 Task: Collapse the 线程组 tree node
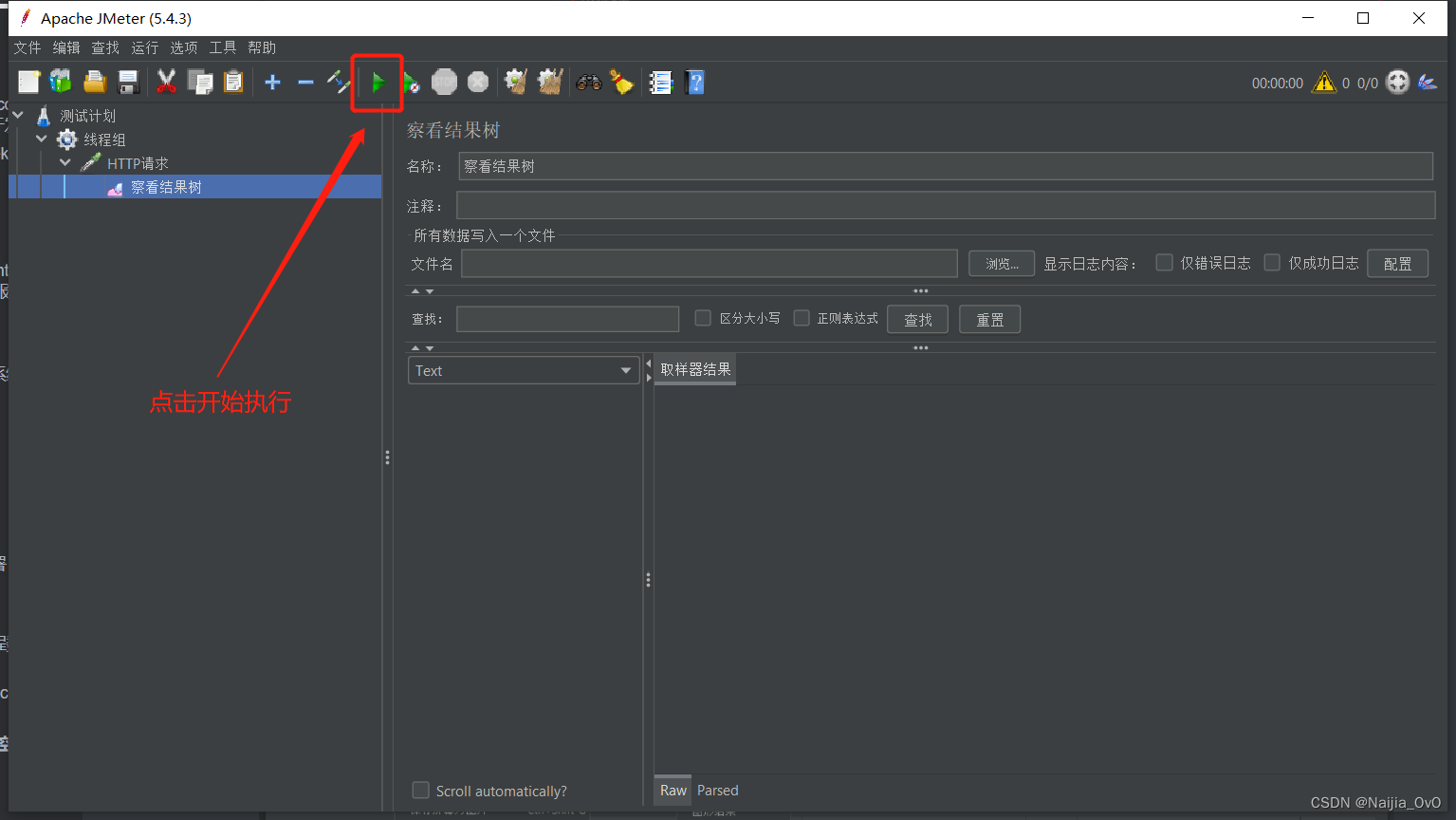42,139
